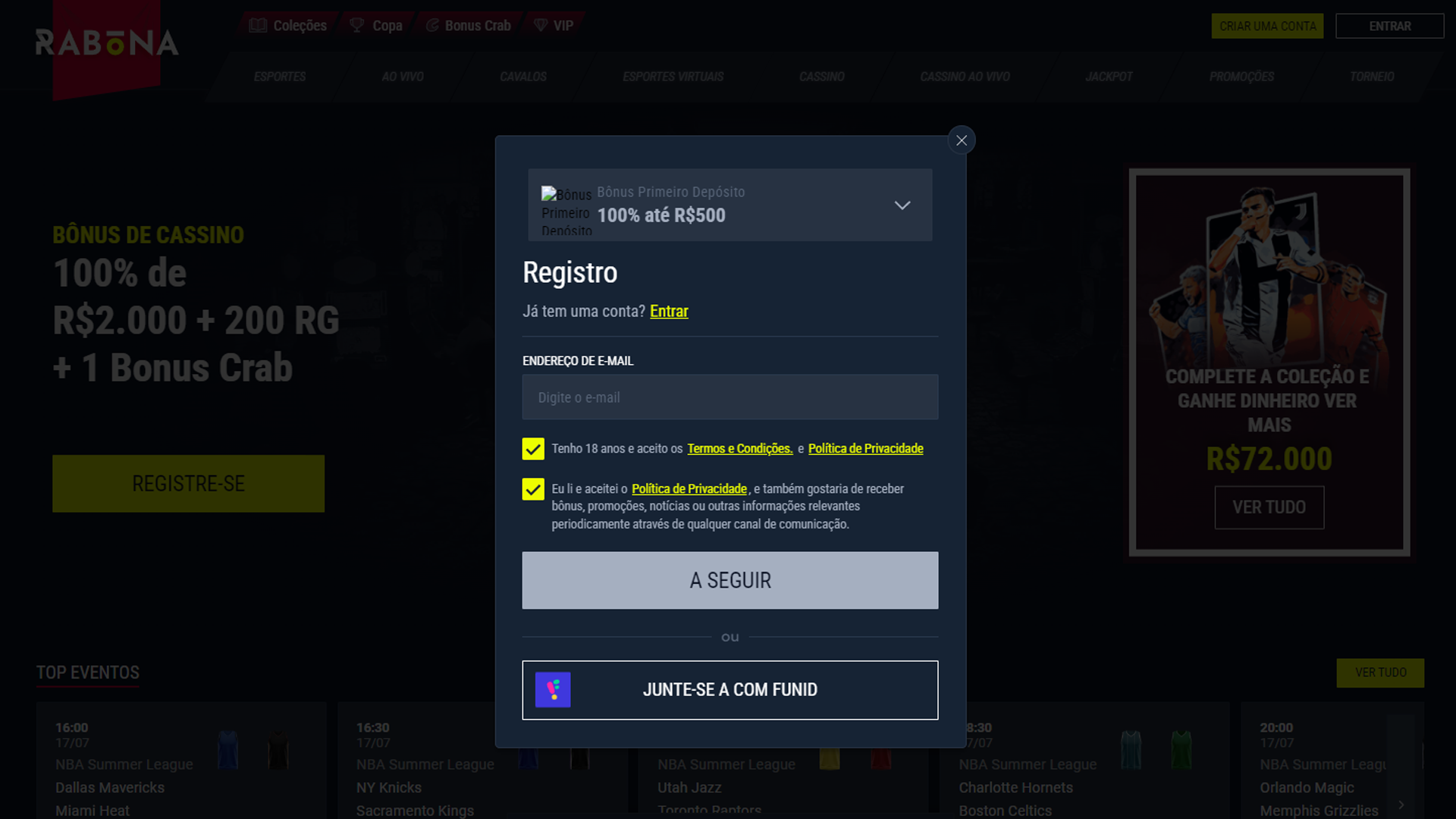Viewport: 1456px width, 819px height.
Task: Click the CRIAR UMA CONTA button
Action: click(1267, 26)
